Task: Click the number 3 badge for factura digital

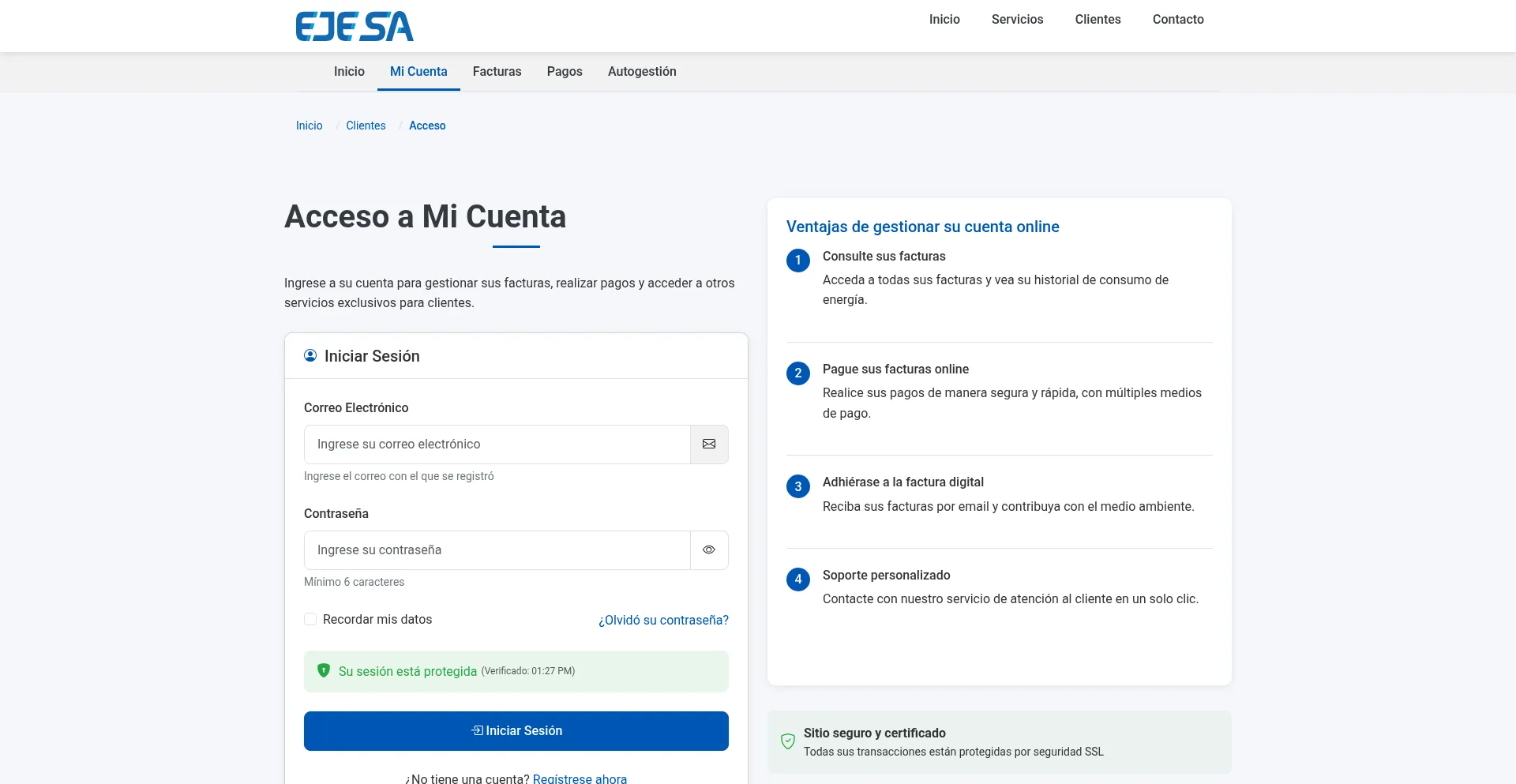Action: (x=798, y=486)
